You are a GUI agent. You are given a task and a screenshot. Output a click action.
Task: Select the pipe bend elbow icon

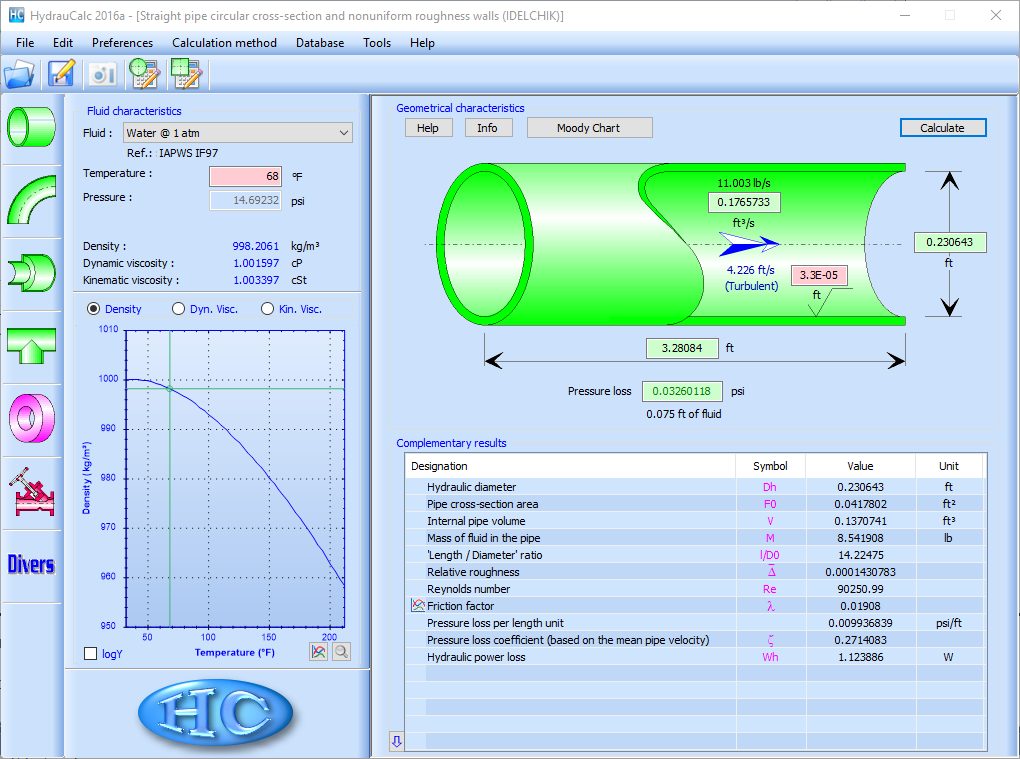(x=32, y=200)
